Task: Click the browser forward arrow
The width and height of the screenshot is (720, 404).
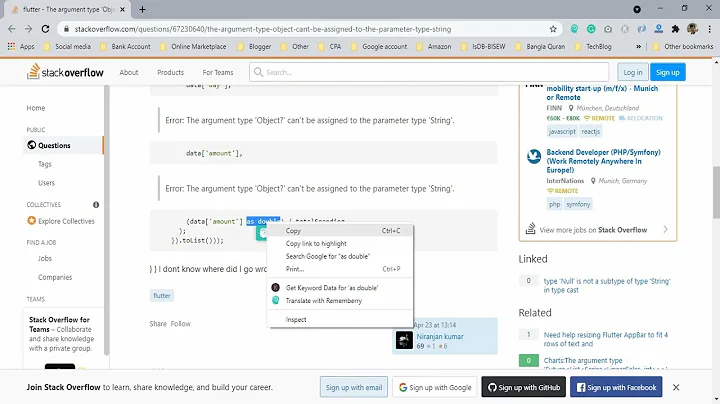Action: (x=28, y=29)
